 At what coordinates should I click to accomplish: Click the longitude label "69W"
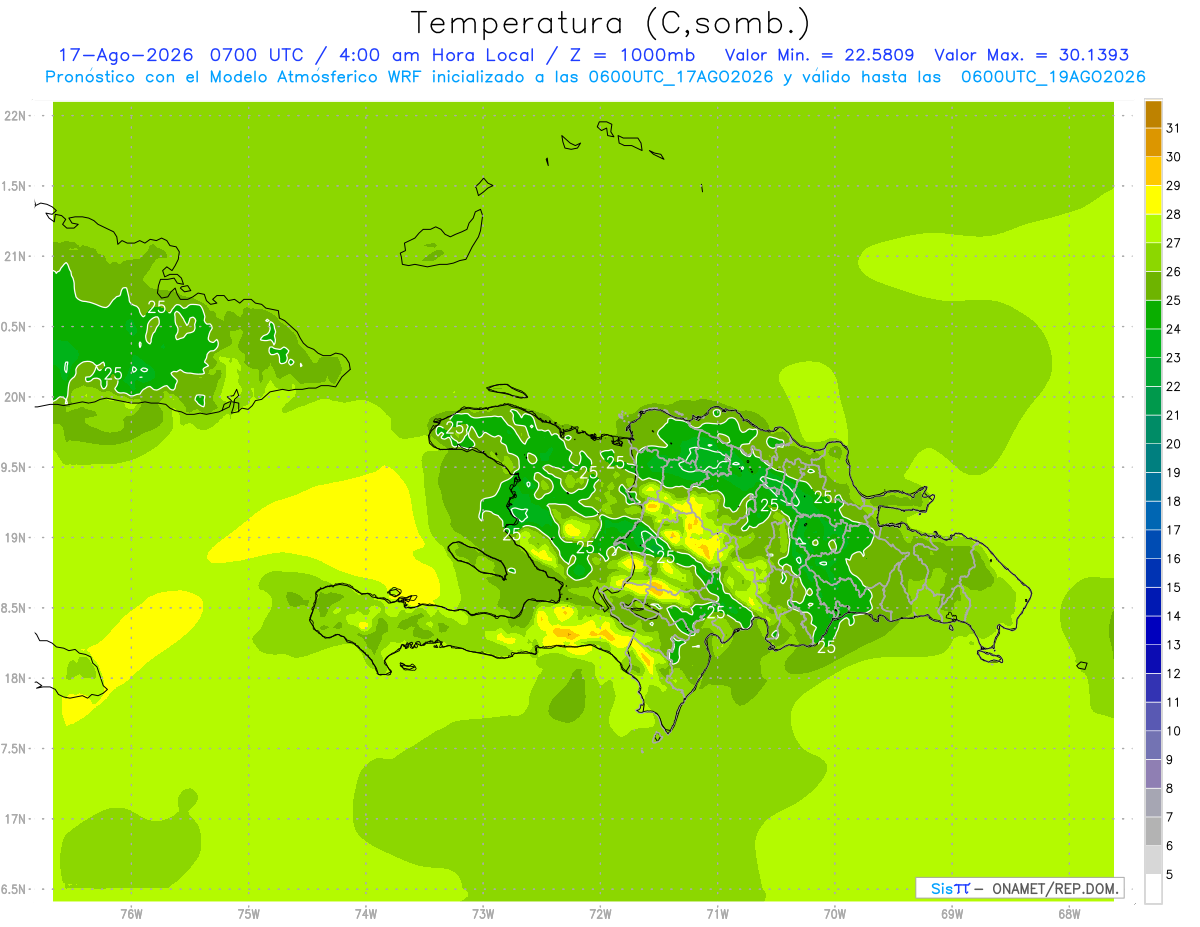(952, 913)
